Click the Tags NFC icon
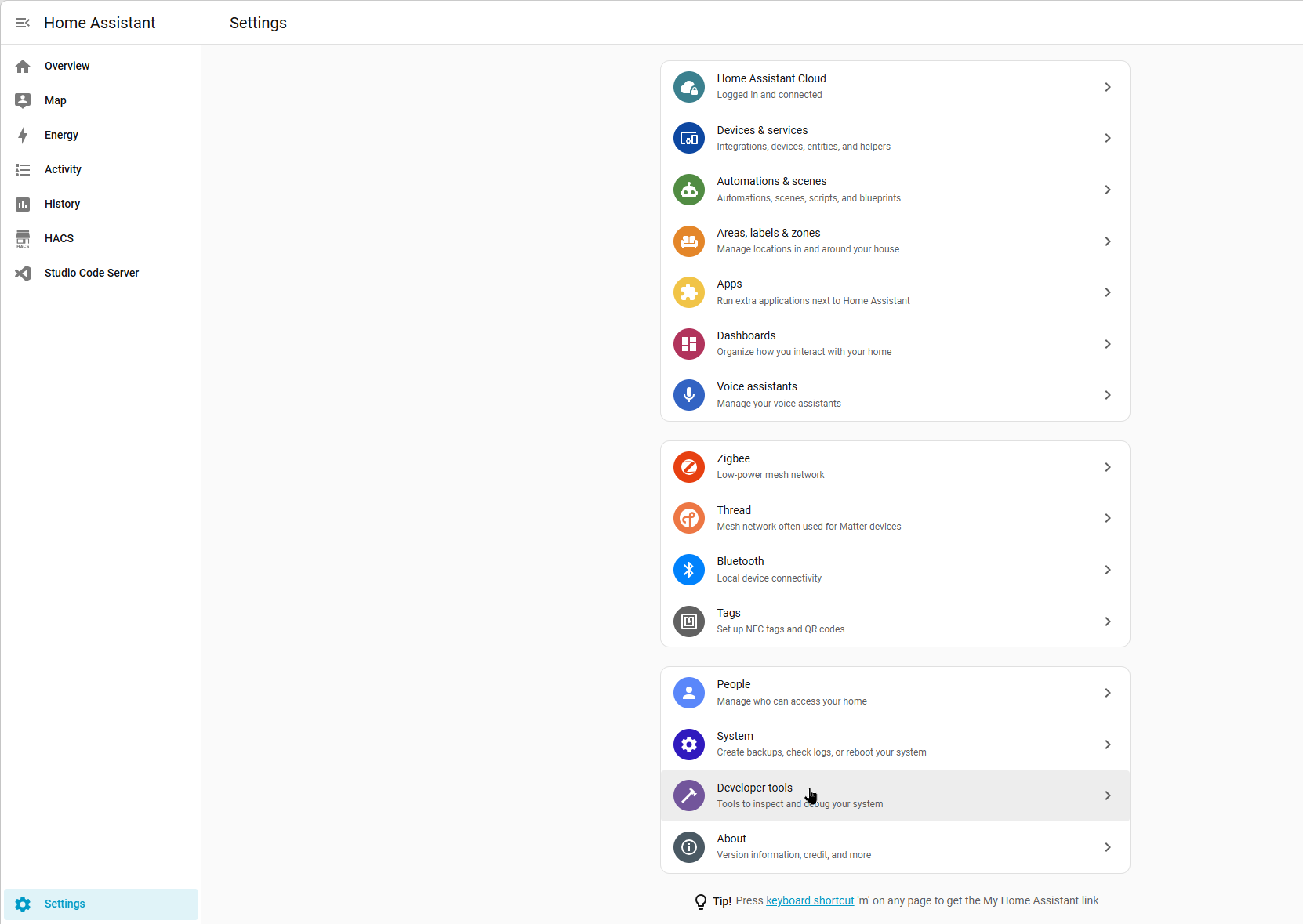Image resolution: width=1303 pixels, height=924 pixels. click(688, 621)
